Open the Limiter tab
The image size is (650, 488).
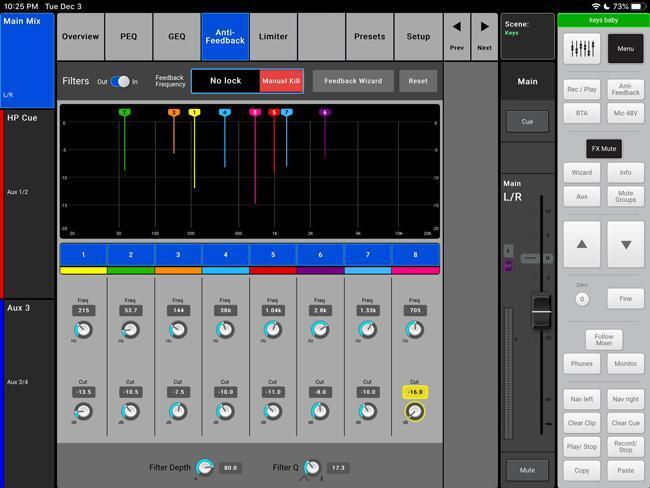tap(273, 36)
